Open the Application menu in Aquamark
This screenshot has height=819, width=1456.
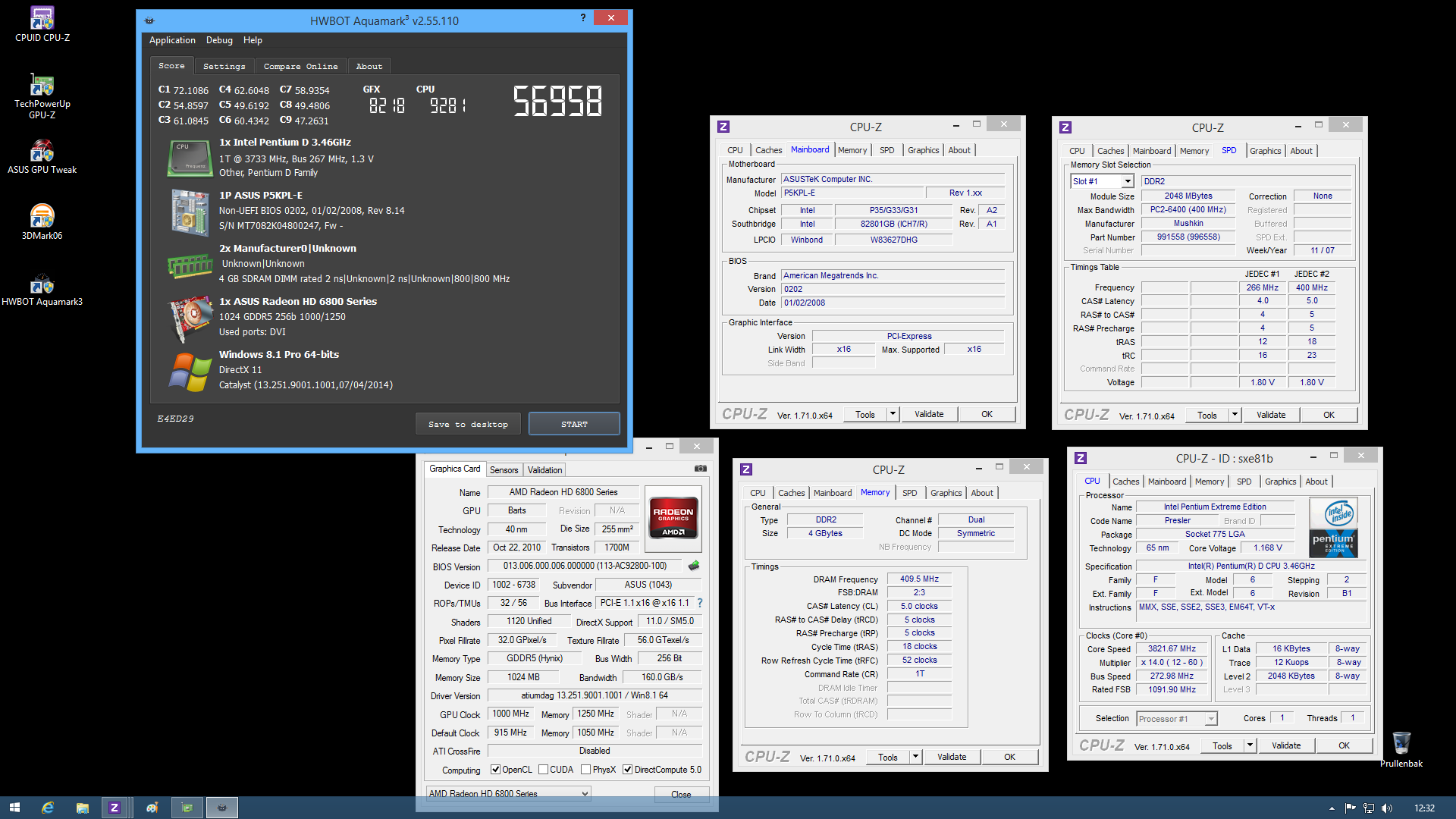172,40
